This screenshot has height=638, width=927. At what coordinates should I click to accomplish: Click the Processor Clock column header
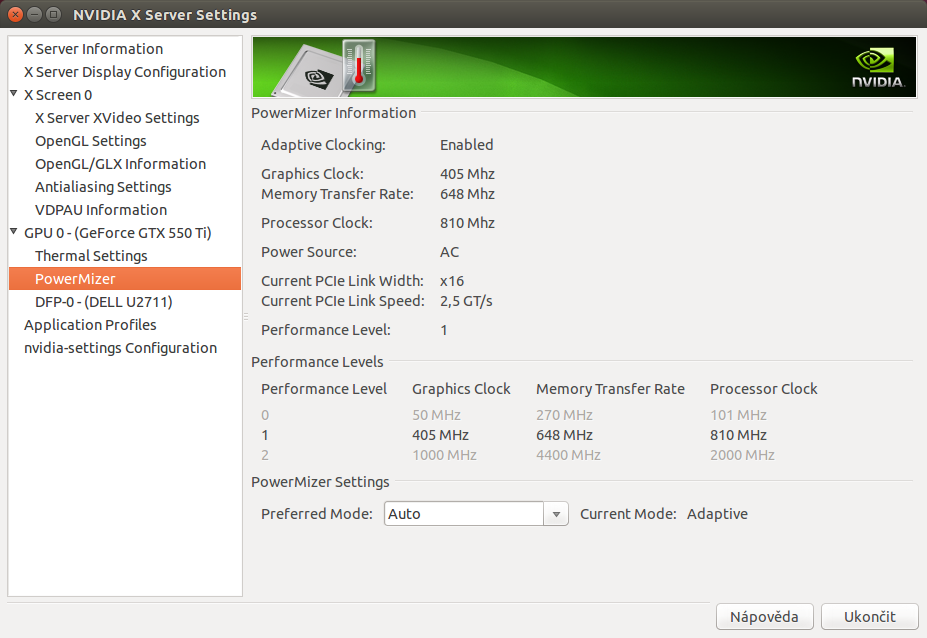(x=763, y=389)
